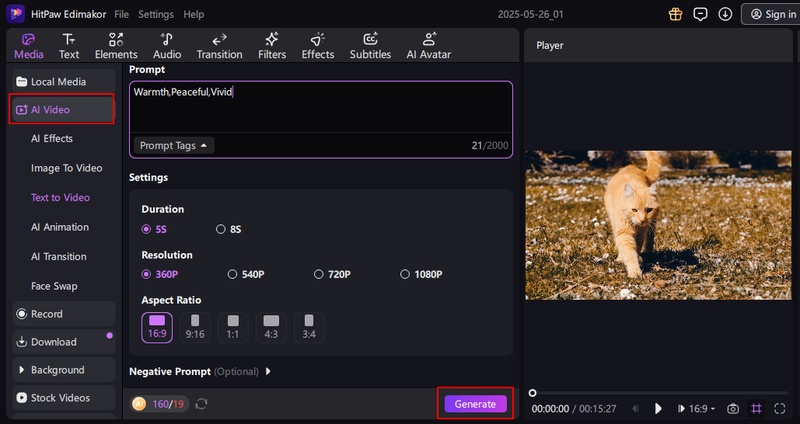Expand the Background section
Viewport: 800px width, 424px height.
[64, 370]
